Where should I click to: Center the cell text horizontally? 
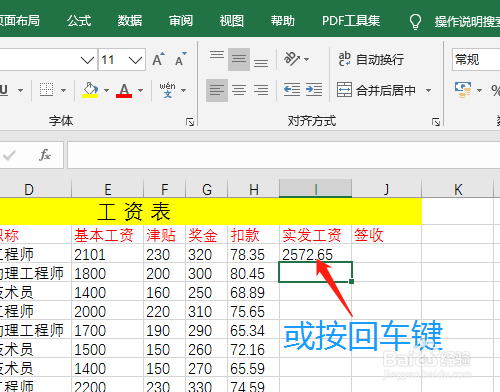(x=239, y=90)
